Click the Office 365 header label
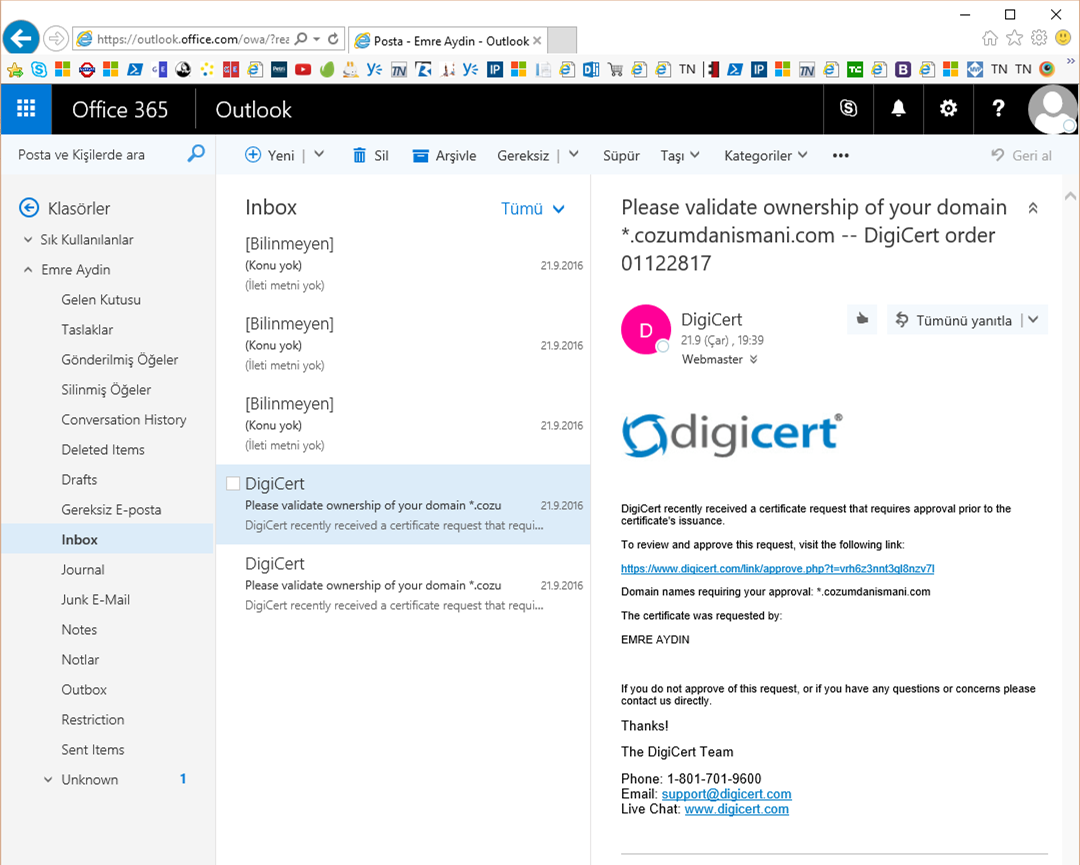The height and width of the screenshot is (865, 1080). click(x=120, y=110)
